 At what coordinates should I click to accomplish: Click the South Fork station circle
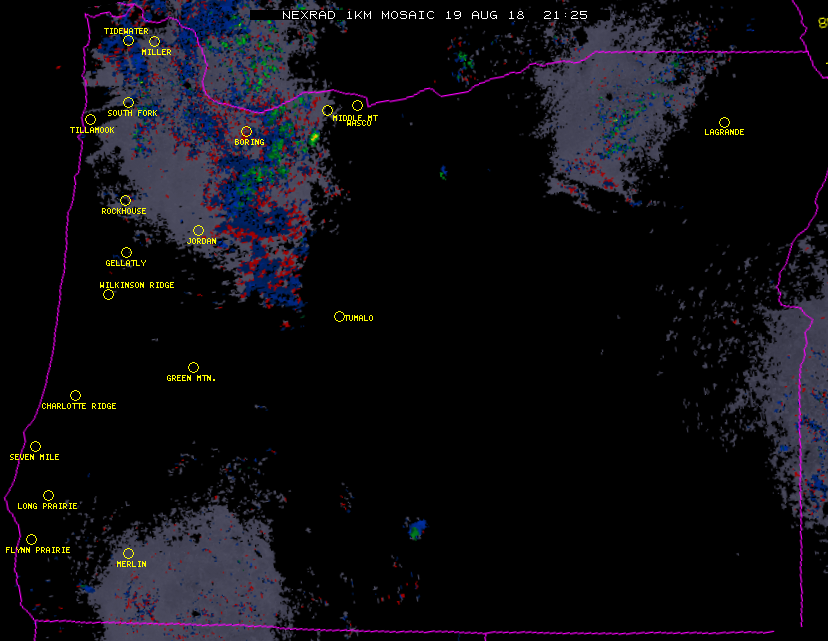128,103
